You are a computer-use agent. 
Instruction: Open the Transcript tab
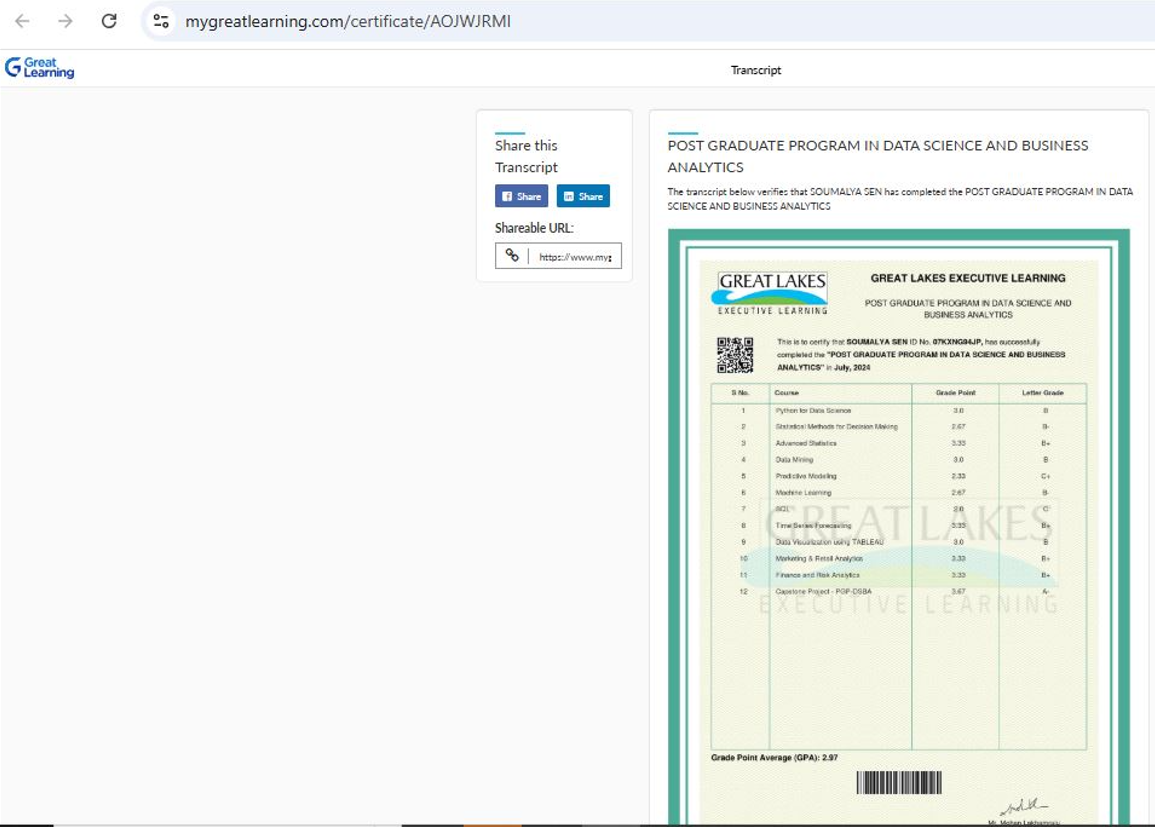(x=756, y=70)
